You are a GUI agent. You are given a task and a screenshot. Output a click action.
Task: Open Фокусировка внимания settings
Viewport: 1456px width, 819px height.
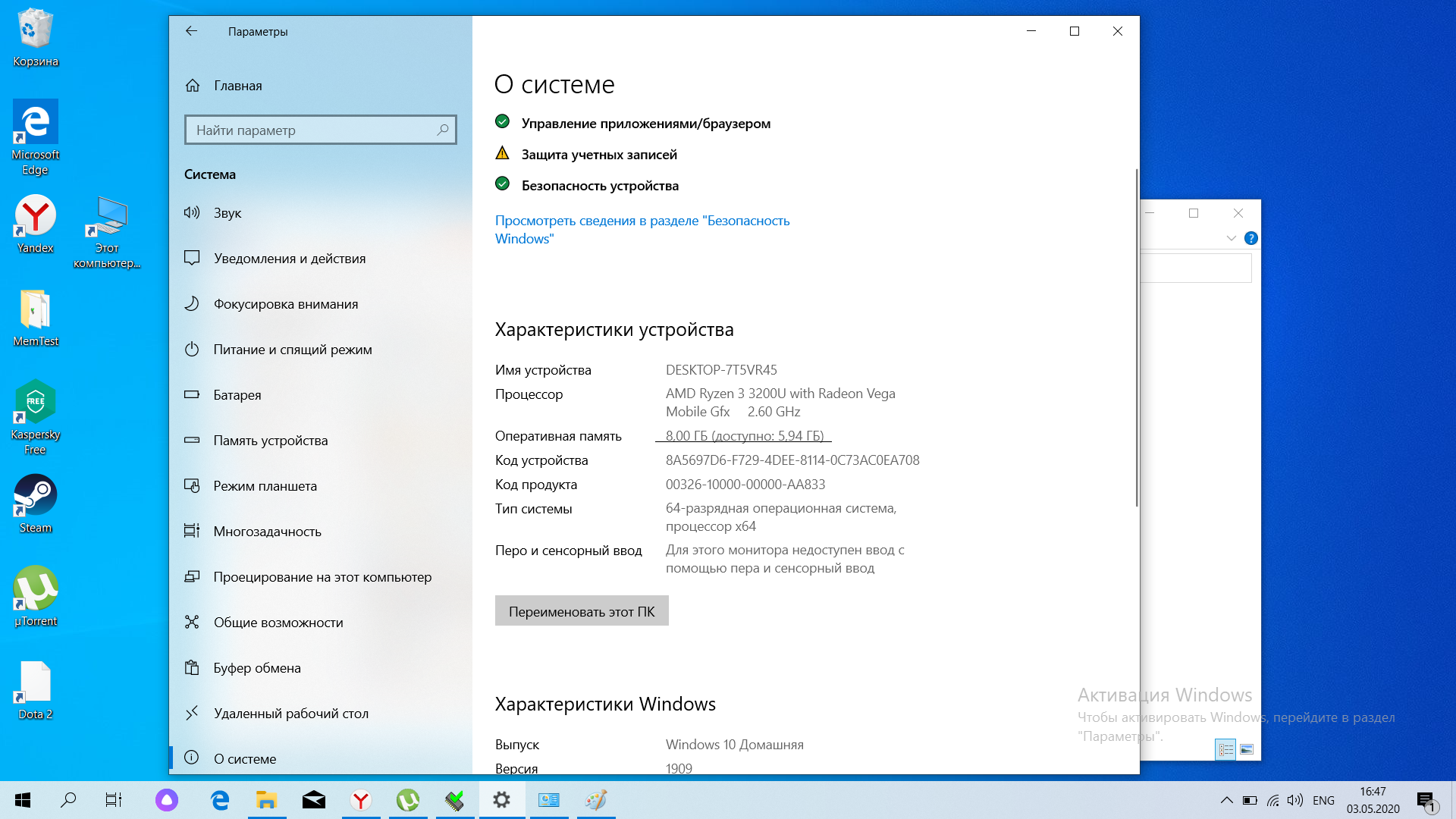pyautogui.click(x=285, y=304)
